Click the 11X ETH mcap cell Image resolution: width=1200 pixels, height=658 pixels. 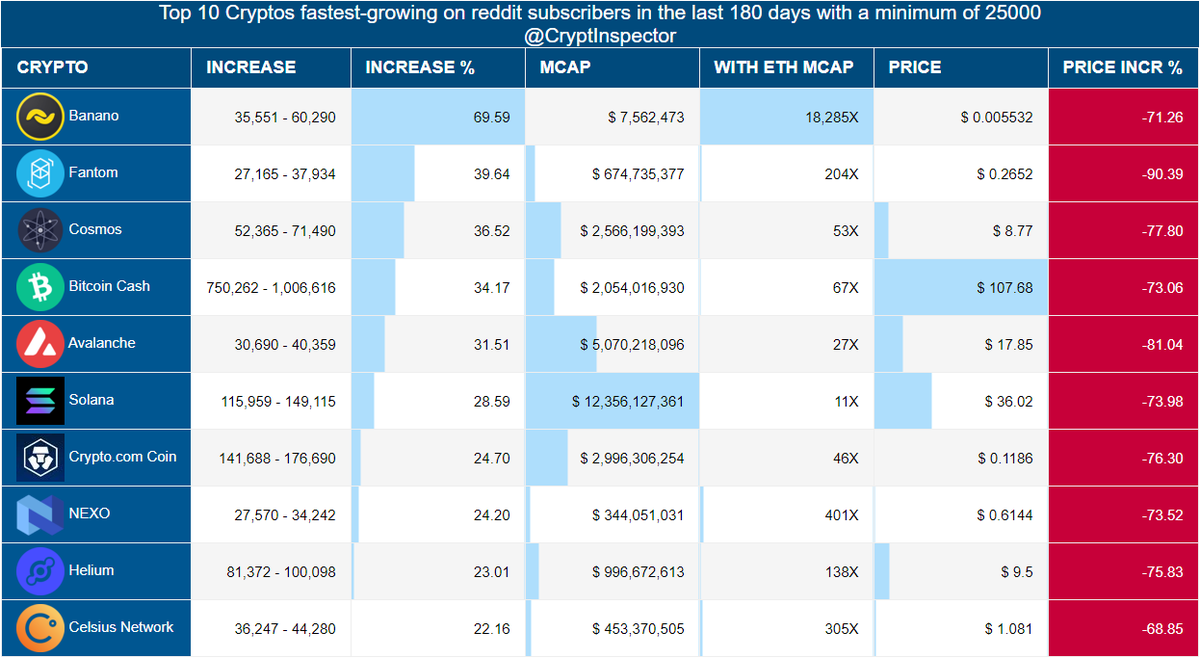pyautogui.click(x=787, y=402)
